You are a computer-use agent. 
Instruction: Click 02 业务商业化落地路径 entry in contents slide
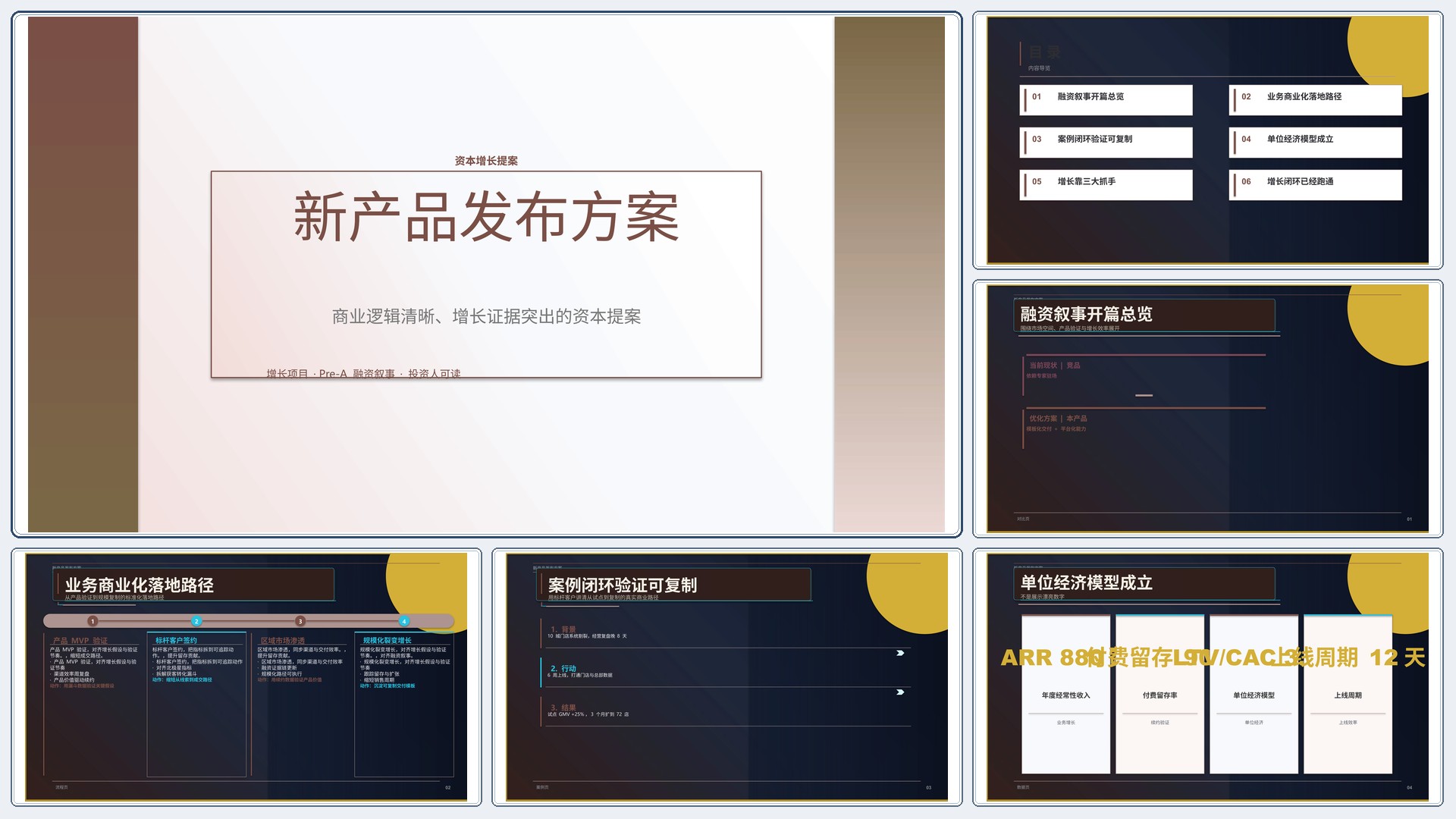pyautogui.click(x=1316, y=100)
